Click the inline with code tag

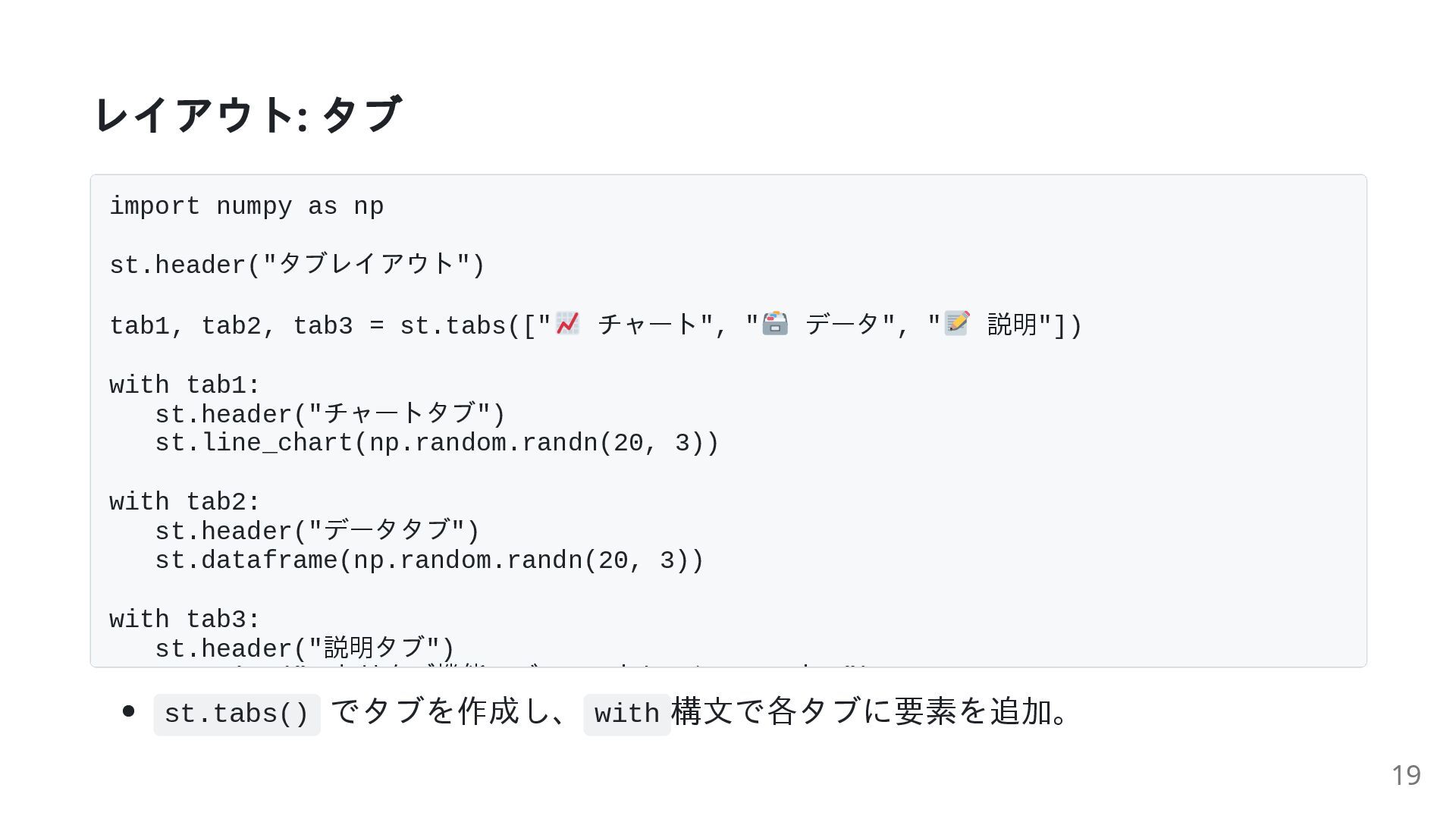coord(626,714)
